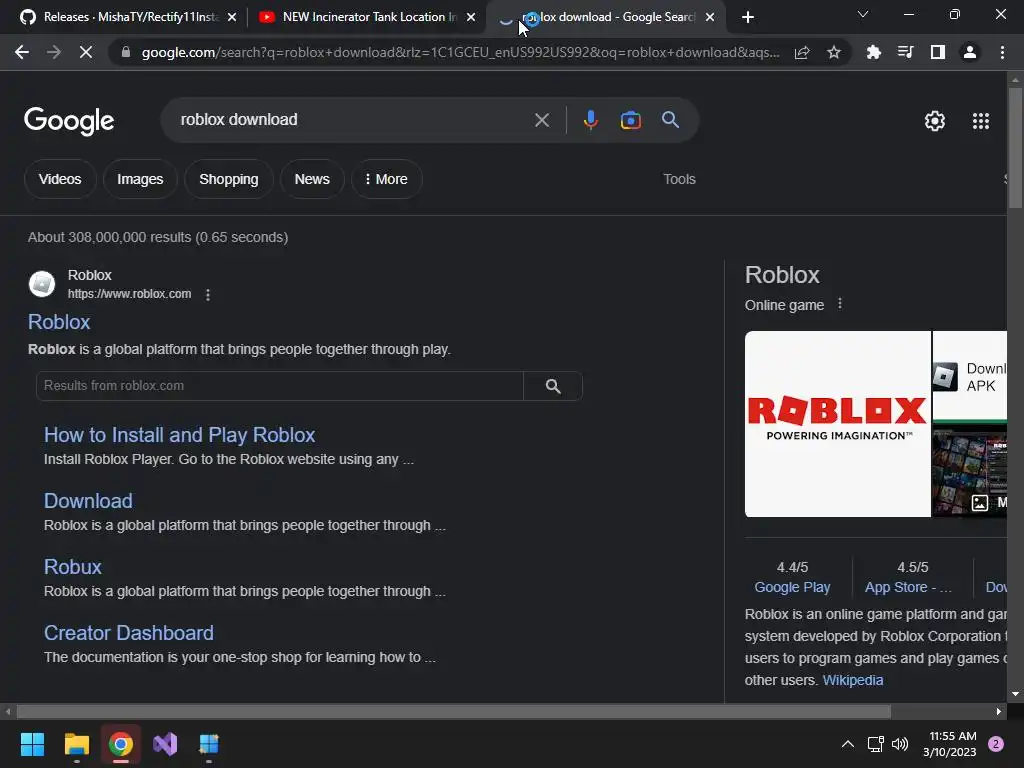Open Chrome three-dot menu
Screen dimensions: 1024x768
[x=1002, y=52]
